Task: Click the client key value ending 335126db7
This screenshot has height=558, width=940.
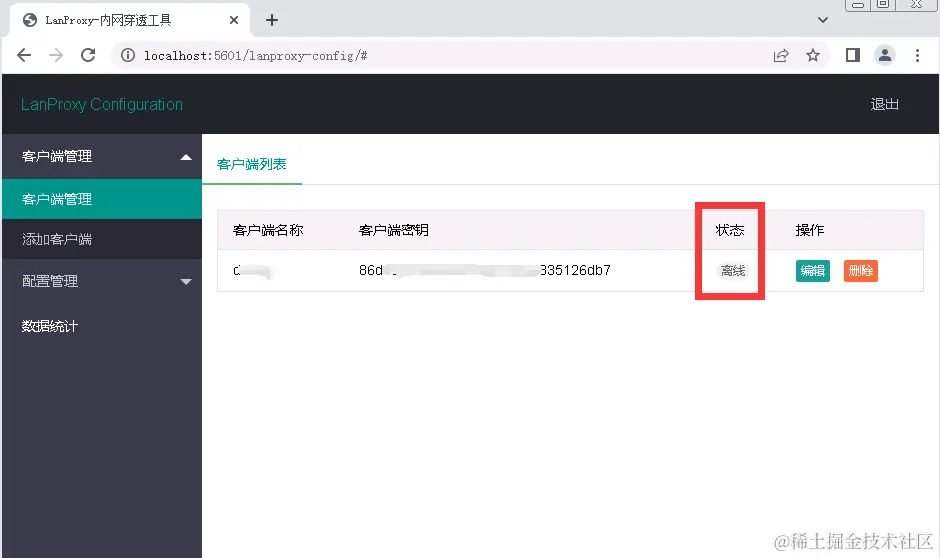Action: point(485,270)
